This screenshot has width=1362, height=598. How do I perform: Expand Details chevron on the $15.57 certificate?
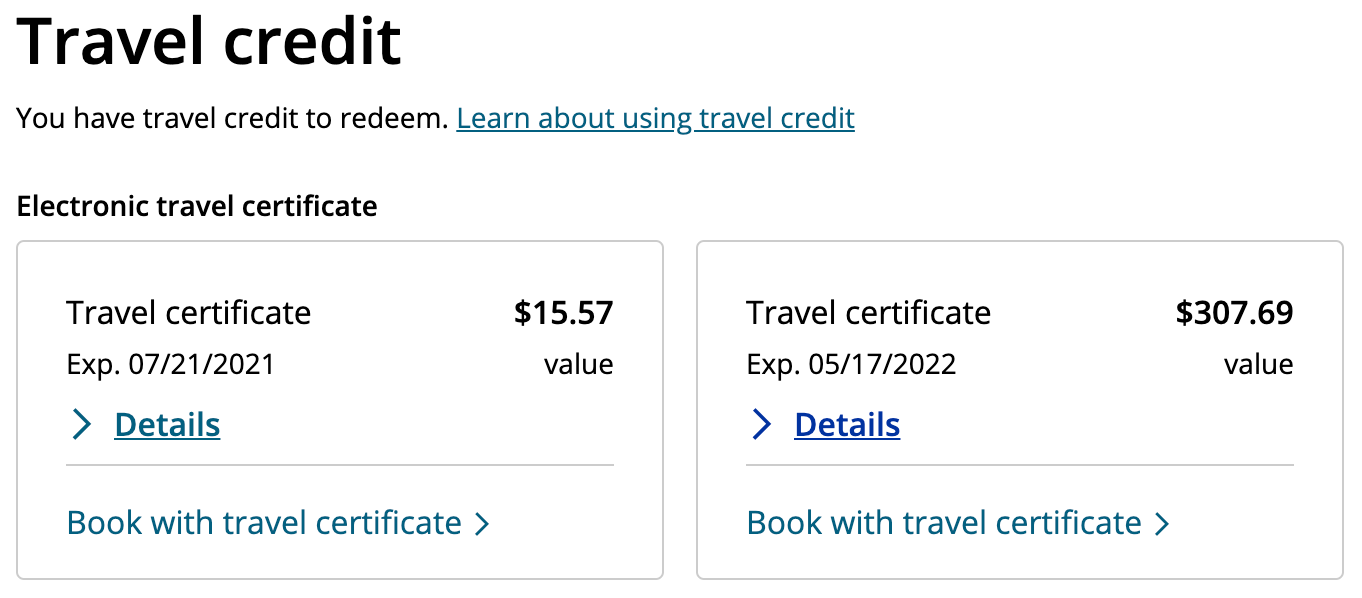pyautogui.click(x=82, y=425)
